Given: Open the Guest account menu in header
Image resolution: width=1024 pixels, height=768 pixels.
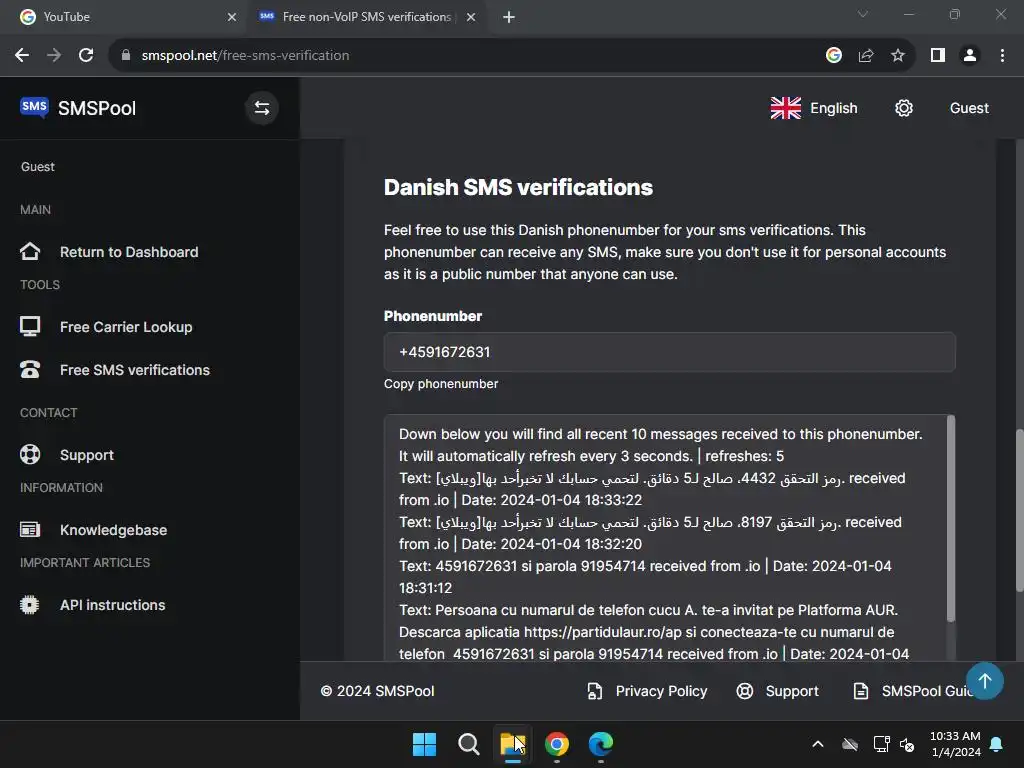Looking at the screenshot, I should [969, 108].
